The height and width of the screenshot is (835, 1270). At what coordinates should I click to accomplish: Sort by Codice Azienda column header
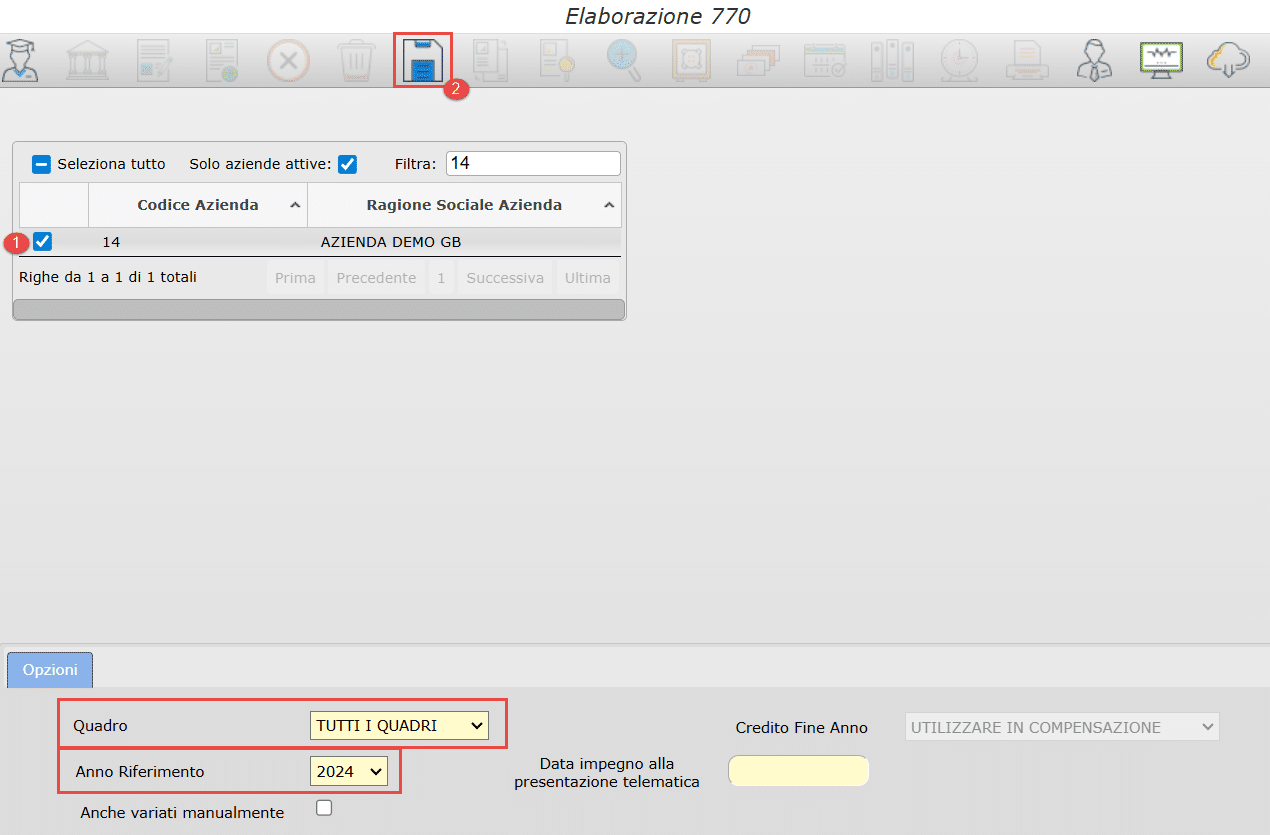pos(198,205)
